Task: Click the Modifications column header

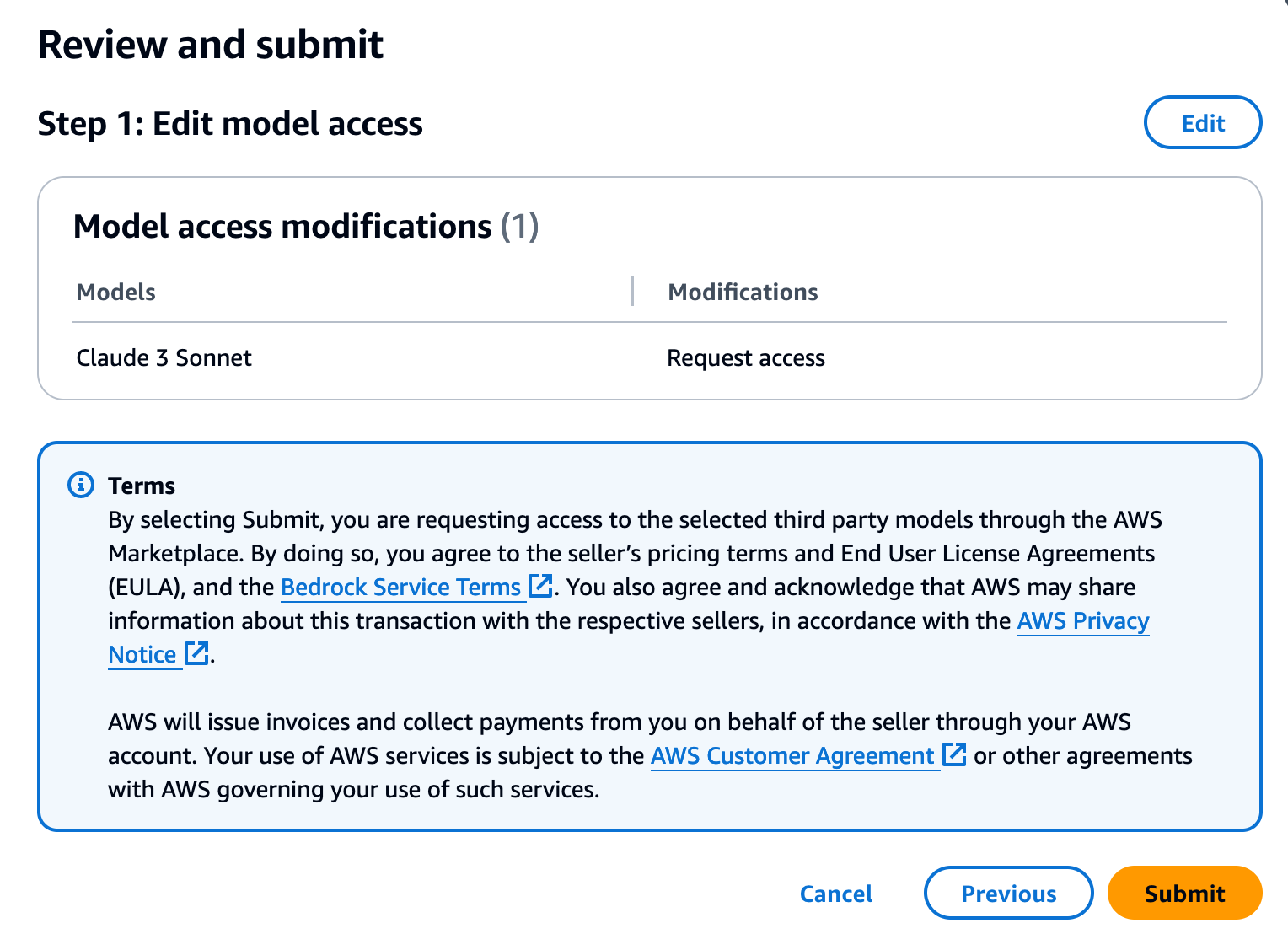Action: [x=743, y=292]
